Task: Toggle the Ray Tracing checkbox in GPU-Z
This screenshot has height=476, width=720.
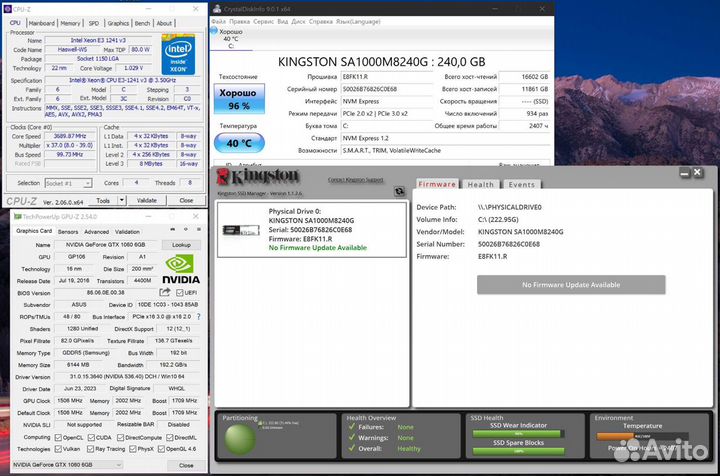Action: click(90, 449)
